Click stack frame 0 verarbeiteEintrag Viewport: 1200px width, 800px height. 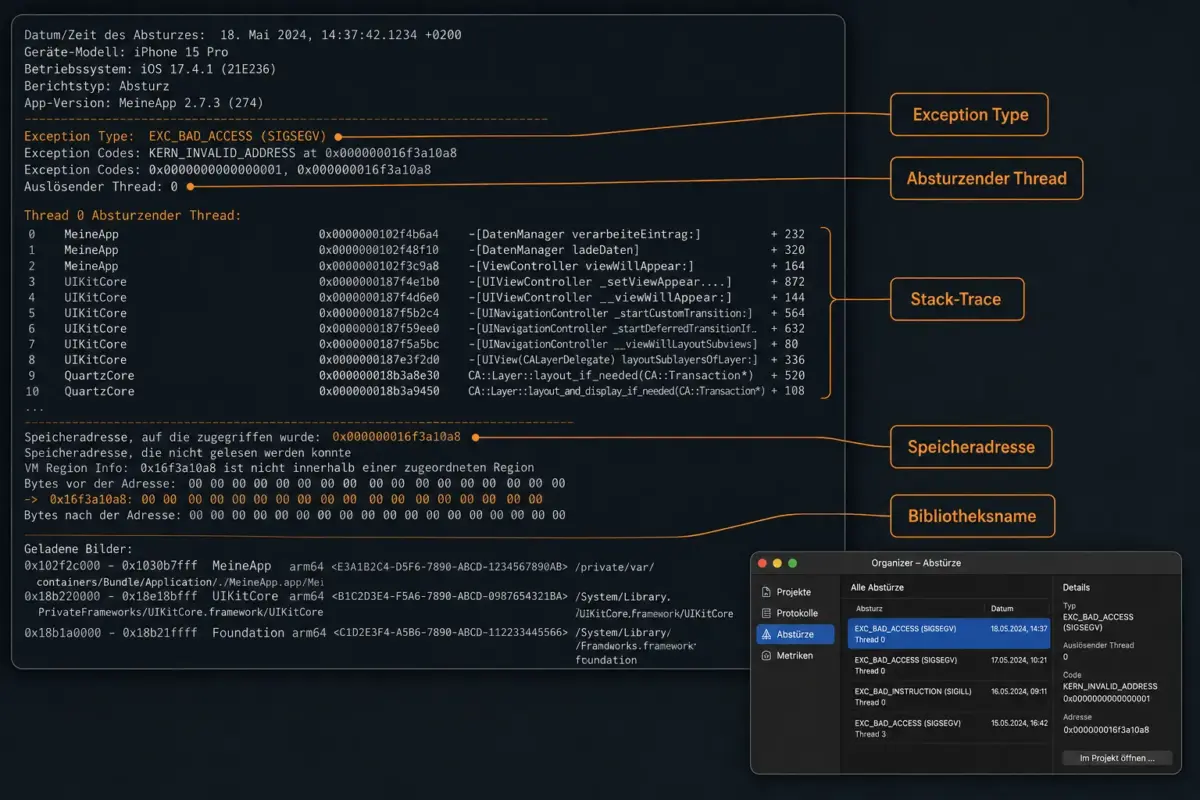pyautogui.click(x=416, y=234)
